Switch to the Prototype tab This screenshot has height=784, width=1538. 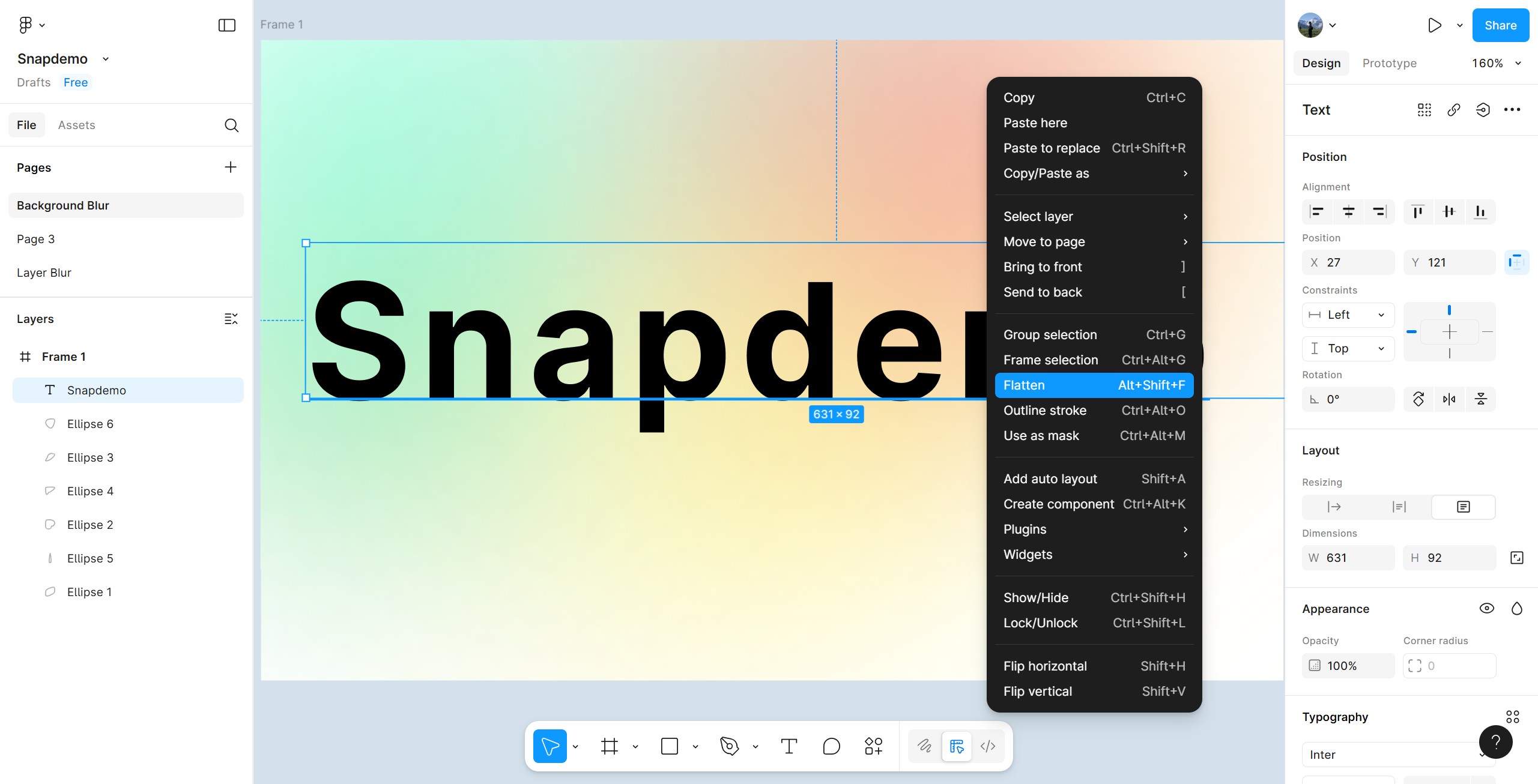click(x=1389, y=63)
